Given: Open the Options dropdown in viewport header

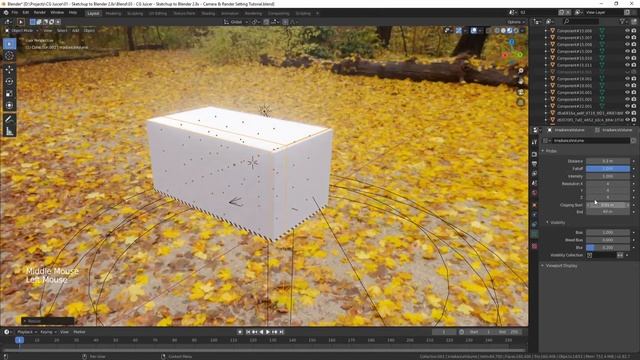Looking at the screenshot, I should pyautogui.click(x=516, y=22).
